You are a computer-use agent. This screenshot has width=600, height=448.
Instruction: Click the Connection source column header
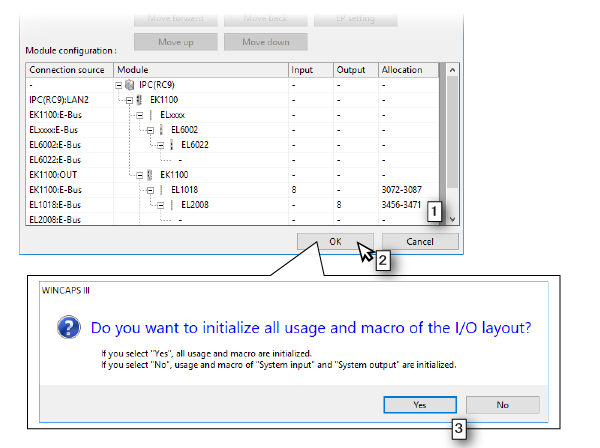click(x=68, y=70)
